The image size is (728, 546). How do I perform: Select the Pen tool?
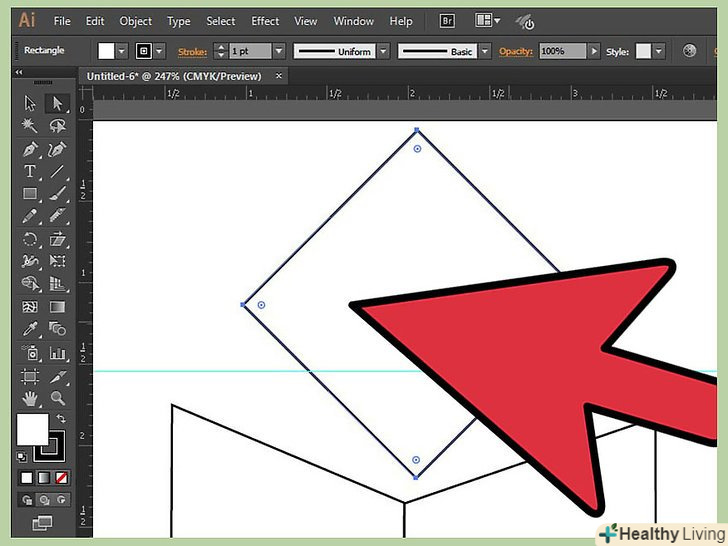coord(31,149)
